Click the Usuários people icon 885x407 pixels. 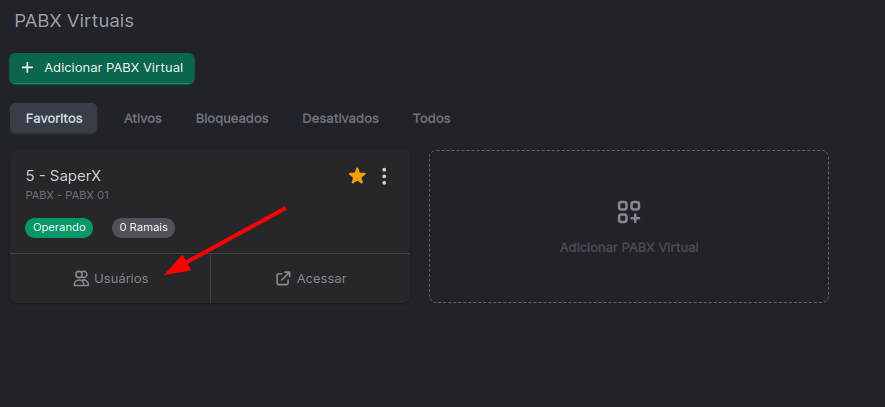(x=81, y=278)
